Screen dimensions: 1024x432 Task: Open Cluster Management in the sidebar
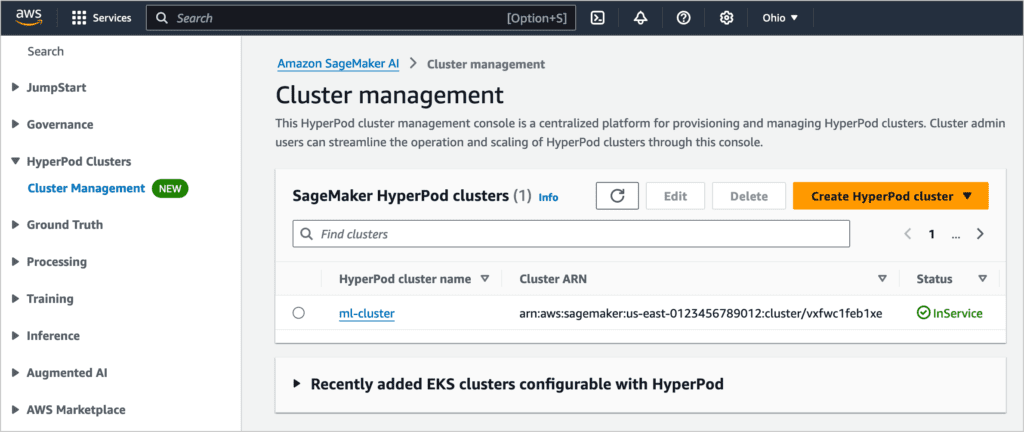pyautogui.click(x=86, y=189)
